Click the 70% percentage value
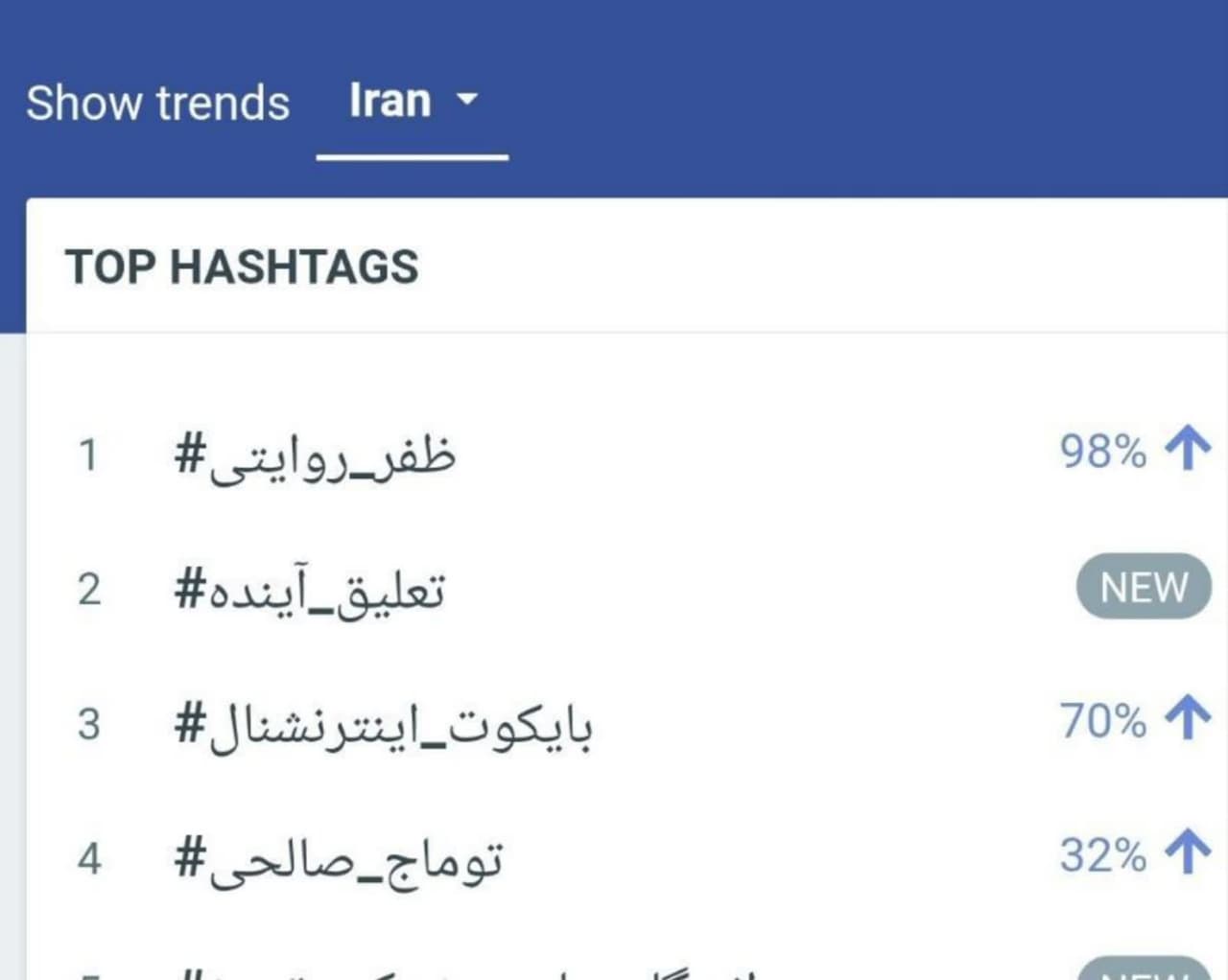The image size is (1228, 980). pyautogui.click(x=1101, y=719)
